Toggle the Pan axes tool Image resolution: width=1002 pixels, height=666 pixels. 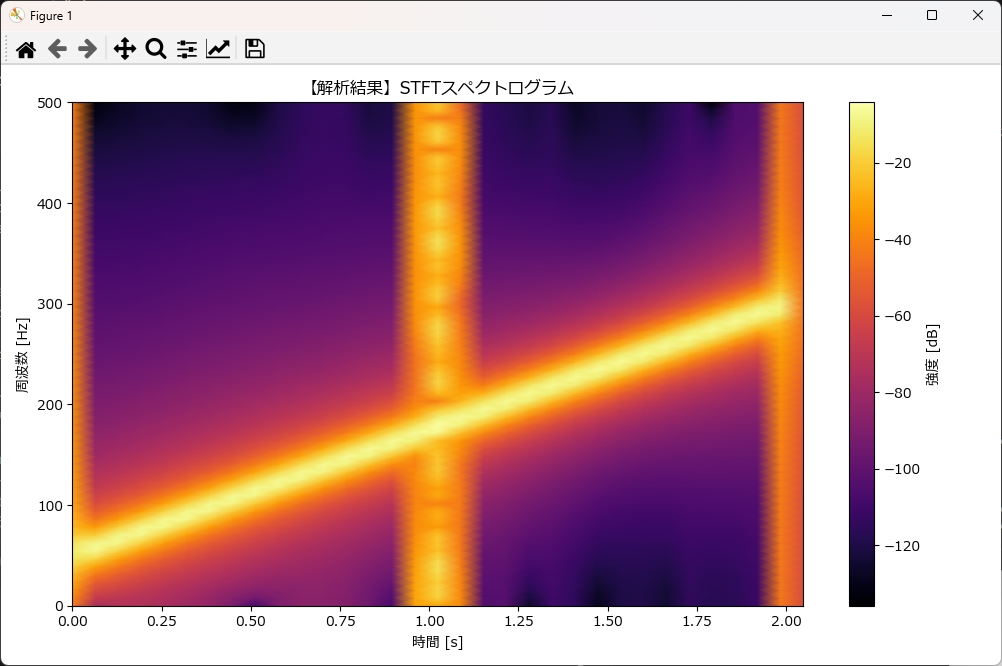pos(124,49)
